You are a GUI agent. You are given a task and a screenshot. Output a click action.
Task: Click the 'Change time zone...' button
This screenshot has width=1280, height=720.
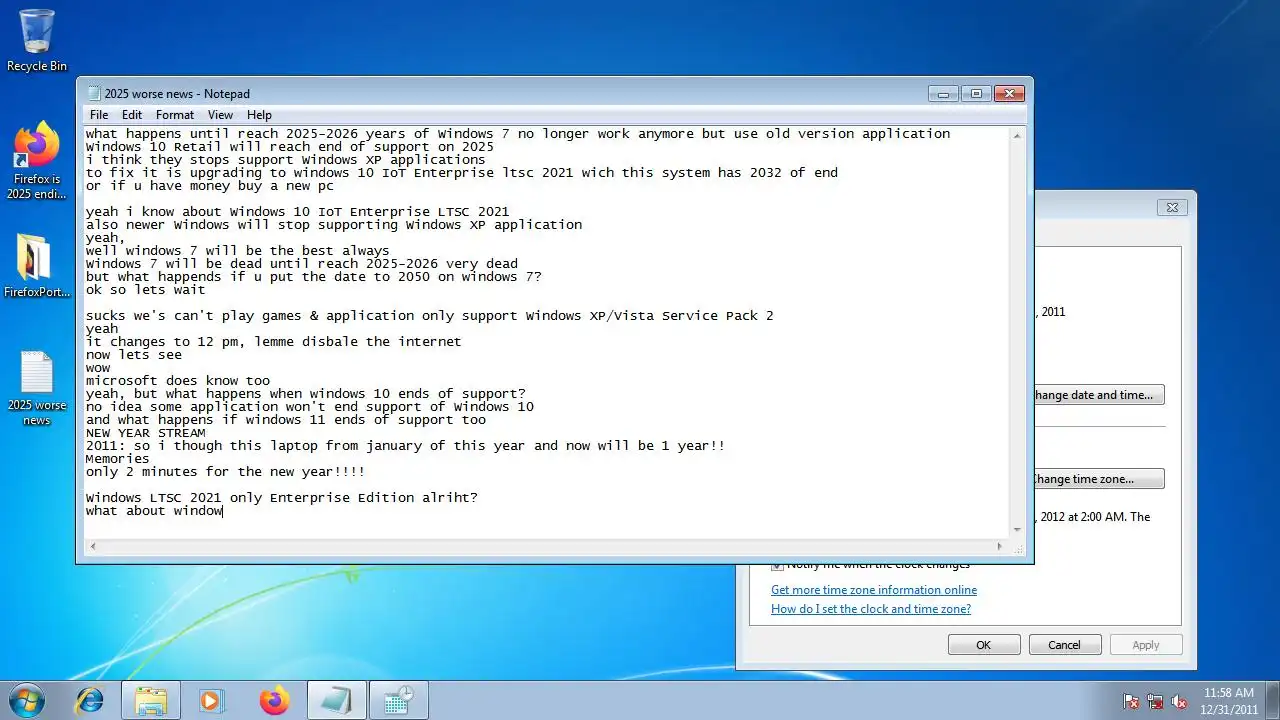(1097, 479)
